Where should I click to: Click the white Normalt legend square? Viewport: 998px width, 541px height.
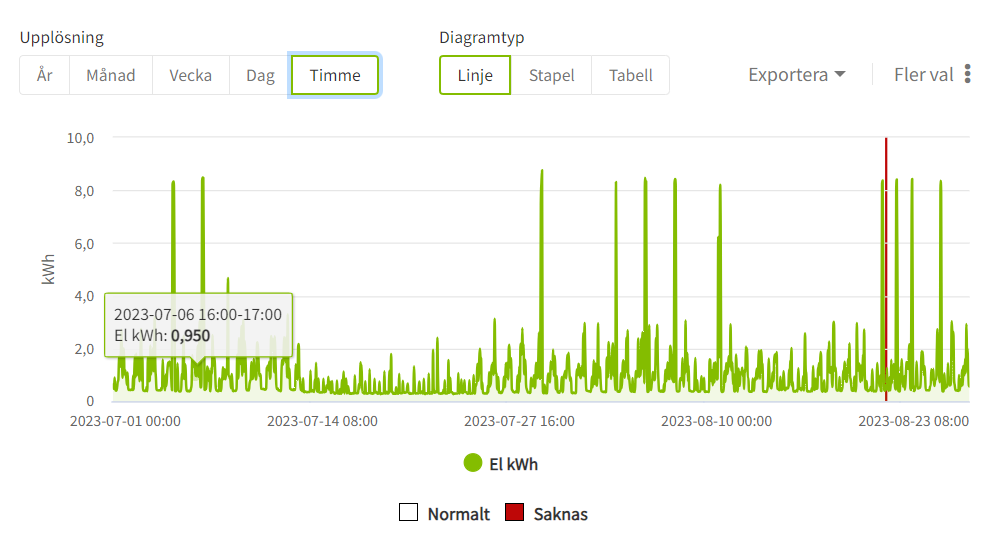point(408,514)
